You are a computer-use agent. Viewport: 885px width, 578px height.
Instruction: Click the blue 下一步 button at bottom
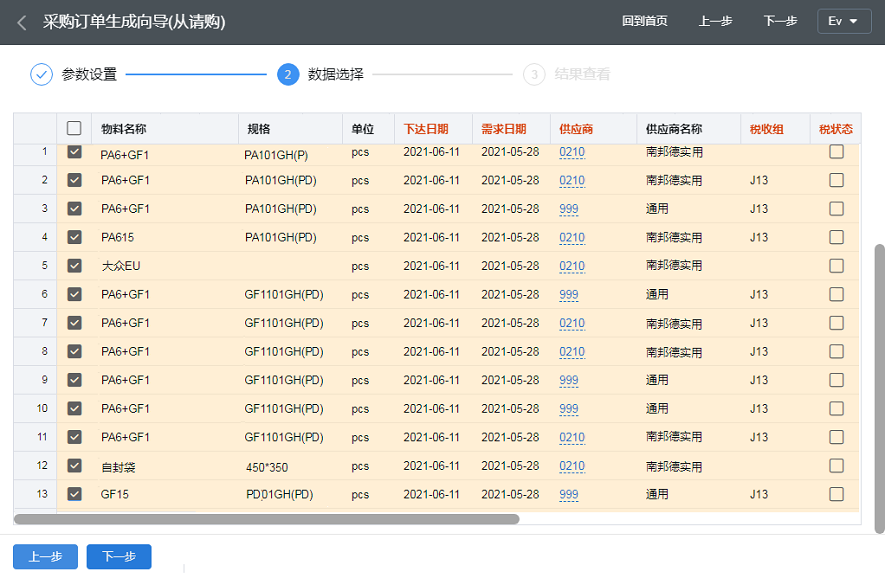119,557
